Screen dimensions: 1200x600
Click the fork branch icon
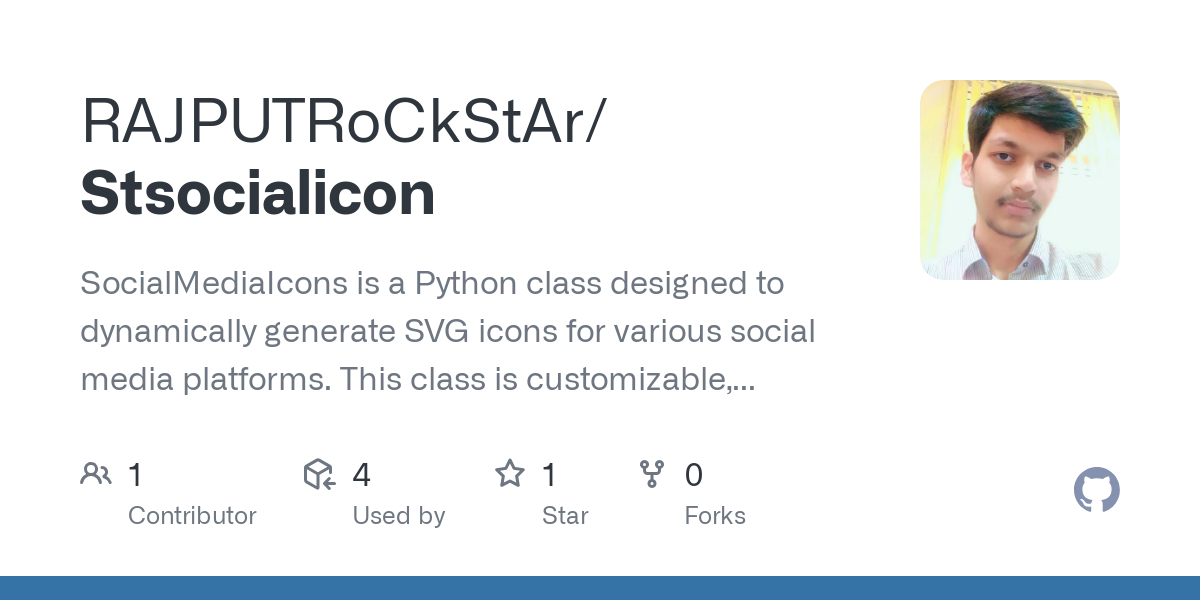pyautogui.click(x=652, y=474)
